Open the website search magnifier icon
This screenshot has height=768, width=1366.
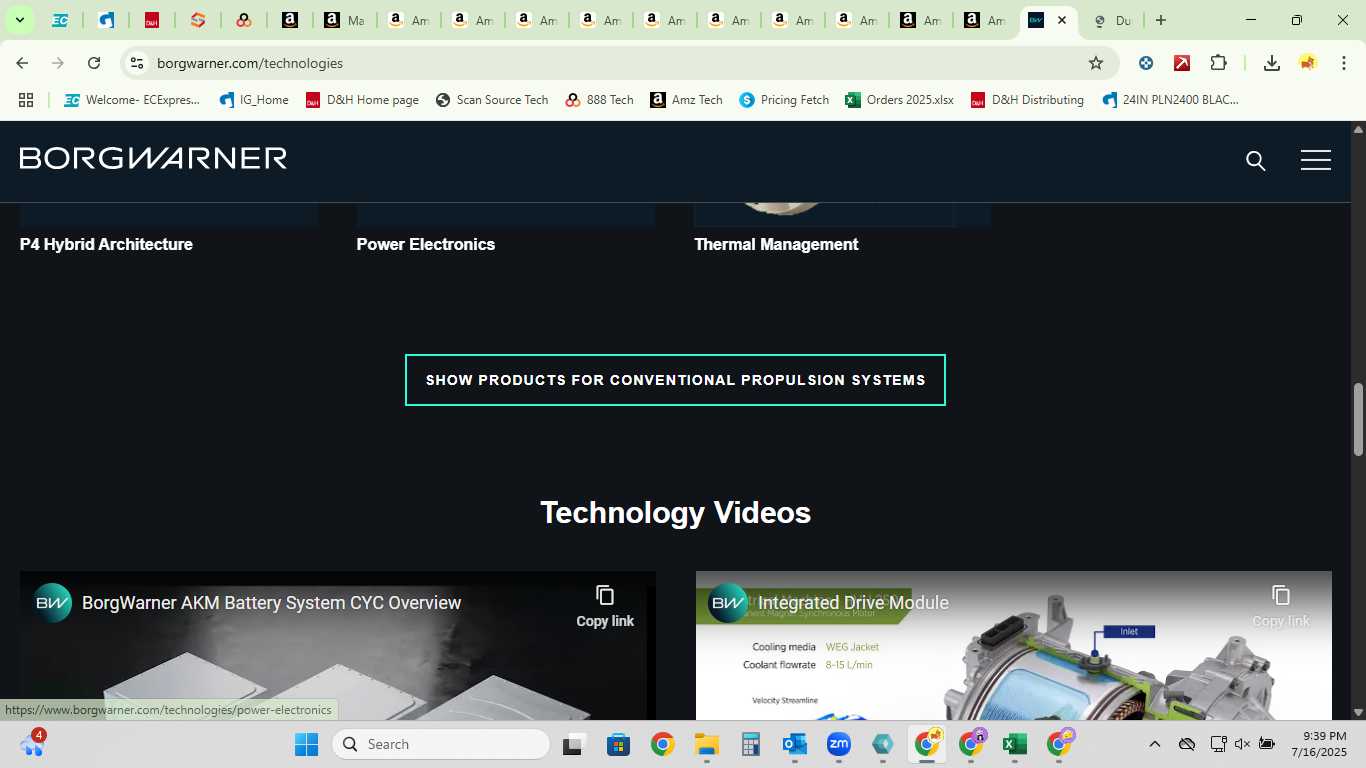pyautogui.click(x=1256, y=160)
